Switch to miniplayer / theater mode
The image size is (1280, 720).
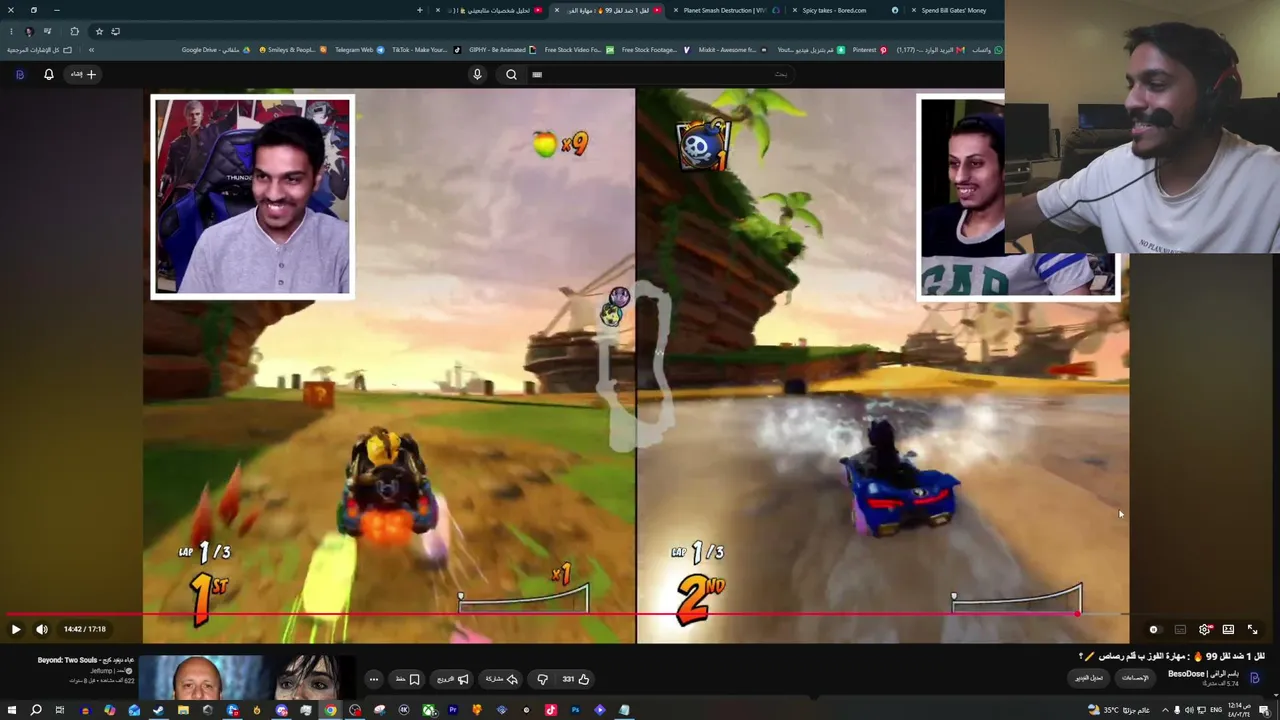point(1228,629)
